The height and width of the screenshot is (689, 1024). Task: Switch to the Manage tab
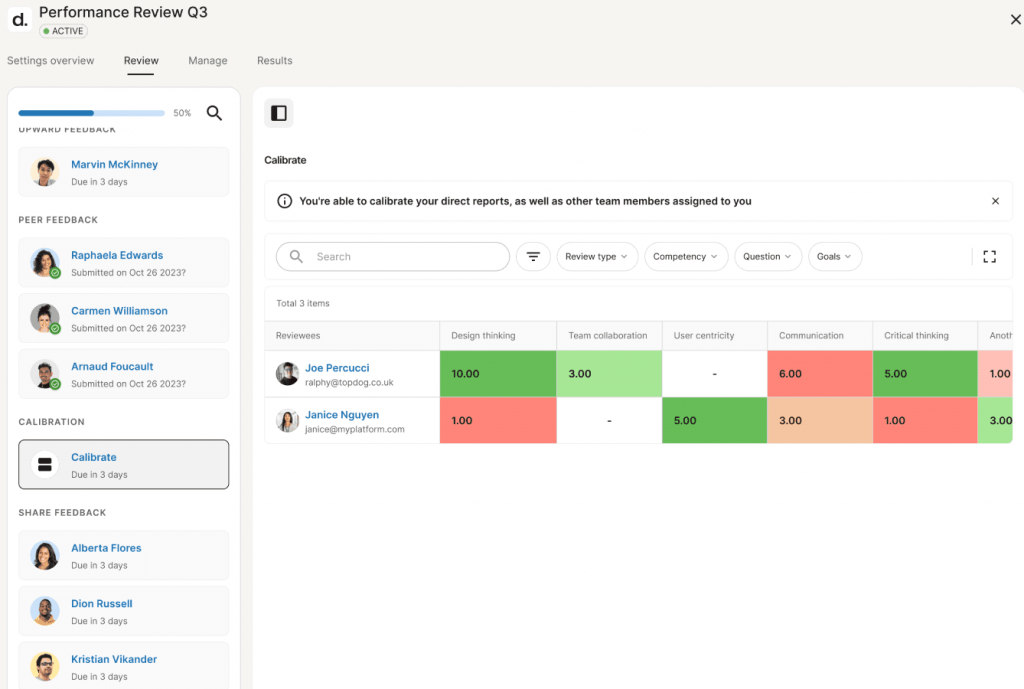(x=207, y=60)
